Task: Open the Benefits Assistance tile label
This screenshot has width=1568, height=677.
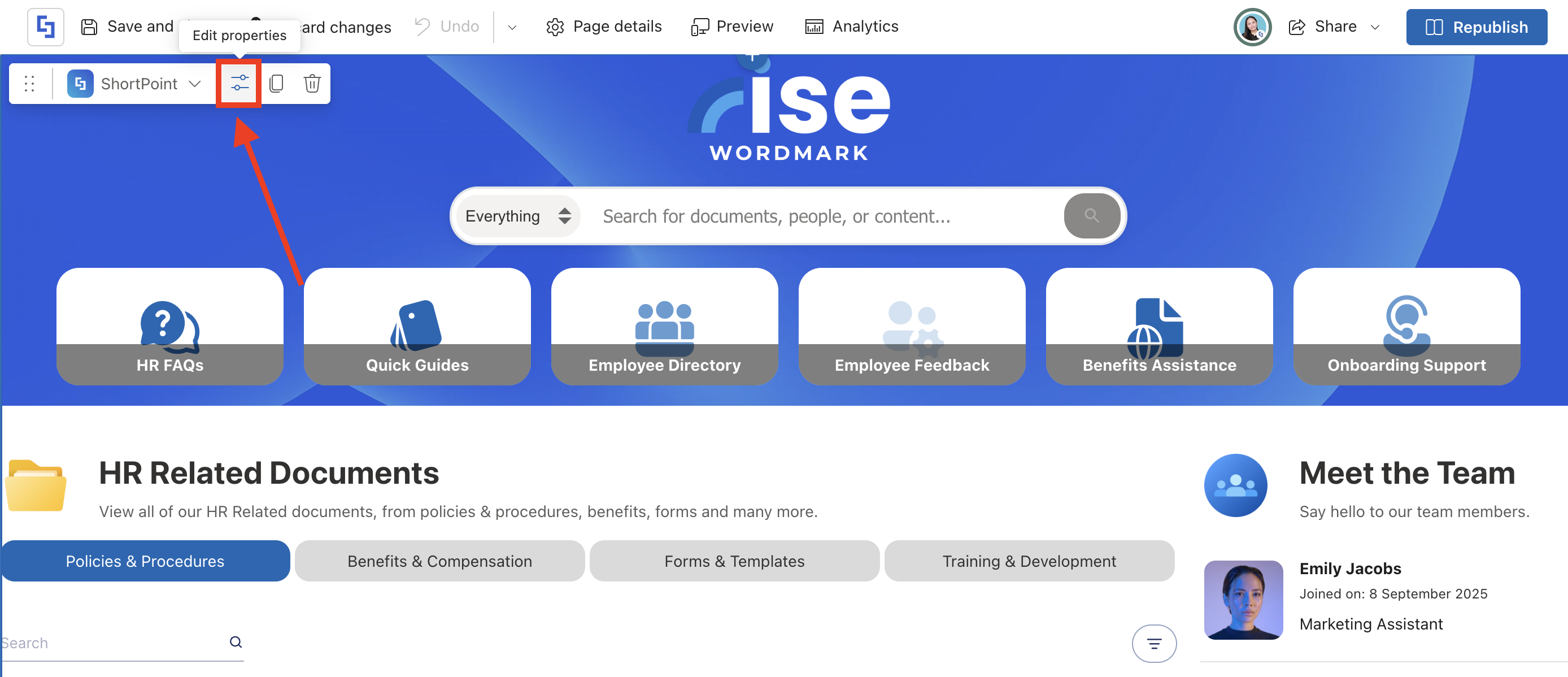Action: 1159,364
